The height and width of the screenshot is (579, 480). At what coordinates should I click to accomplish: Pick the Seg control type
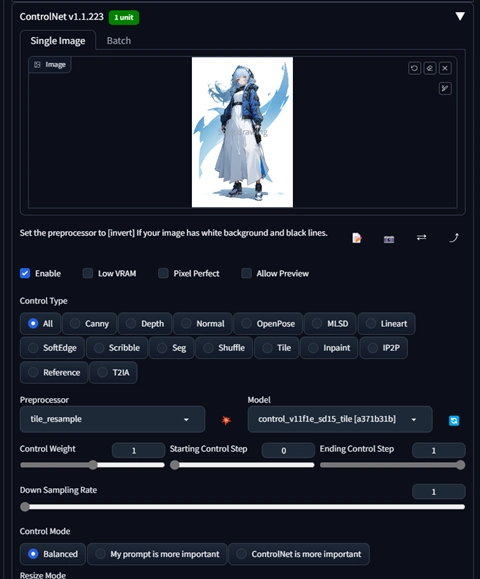(x=172, y=348)
